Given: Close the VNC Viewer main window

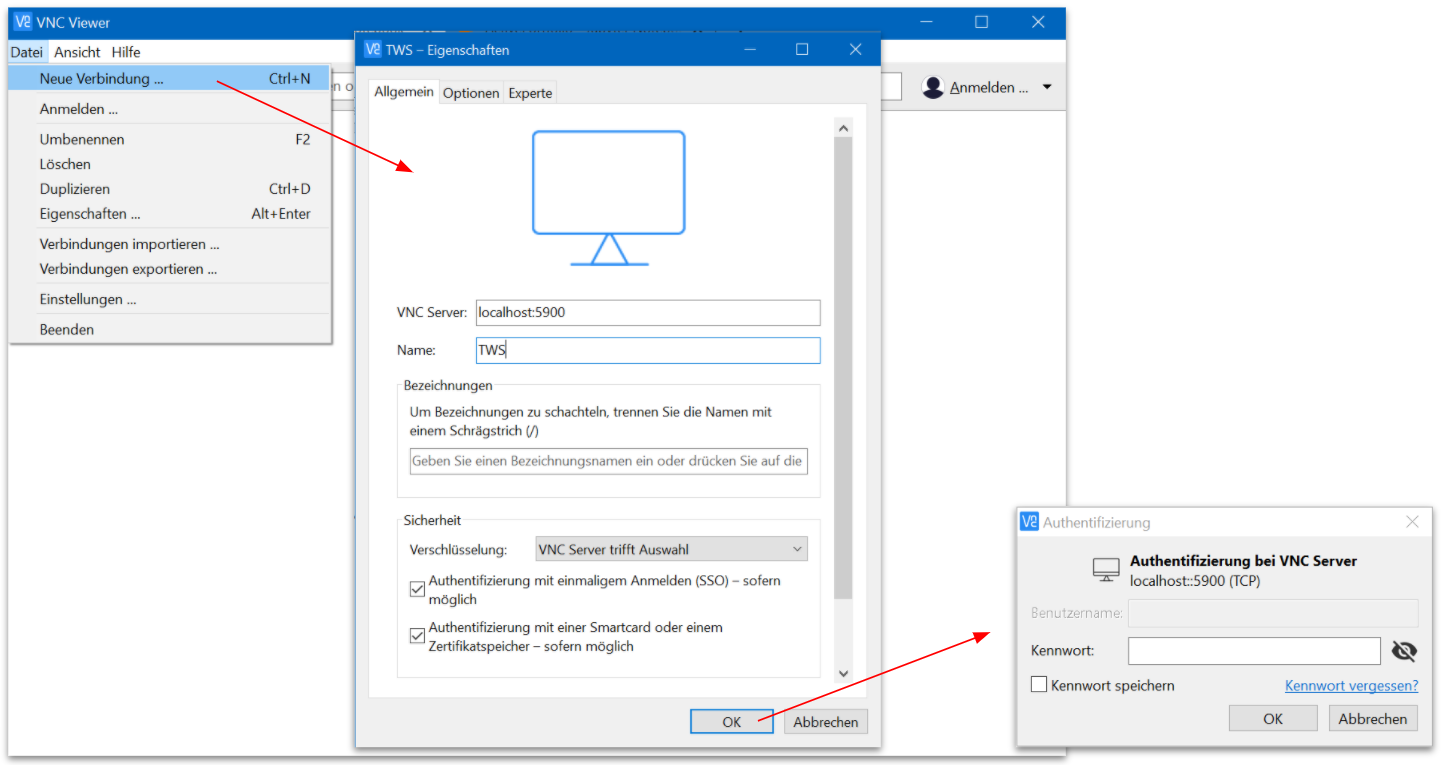Looking at the screenshot, I should click(x=1038, y=22).
